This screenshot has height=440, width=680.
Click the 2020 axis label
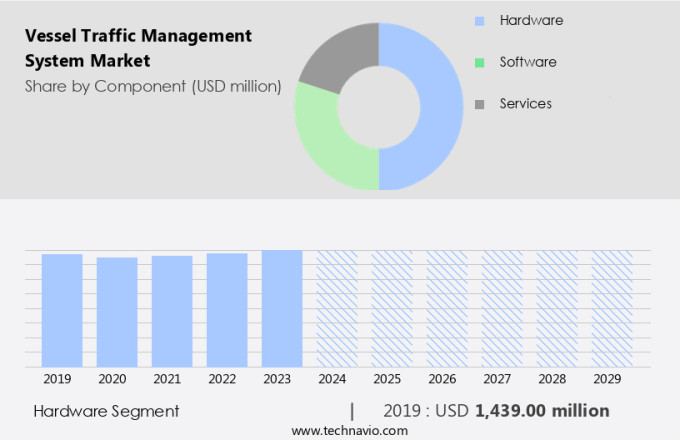pos(112,379)
